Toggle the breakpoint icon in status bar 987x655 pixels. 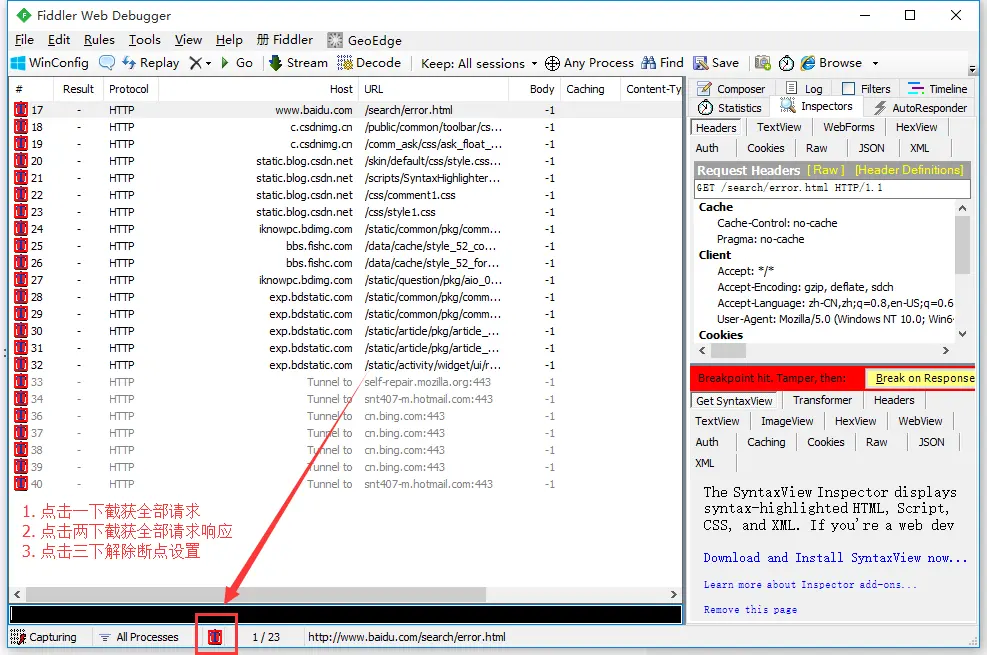pyautogui.click(x=215, y=637)
